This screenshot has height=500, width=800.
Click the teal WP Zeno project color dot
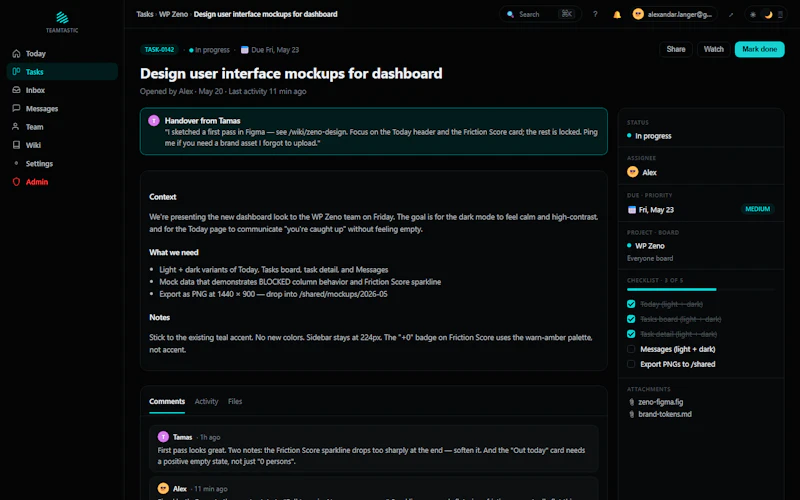629,245
